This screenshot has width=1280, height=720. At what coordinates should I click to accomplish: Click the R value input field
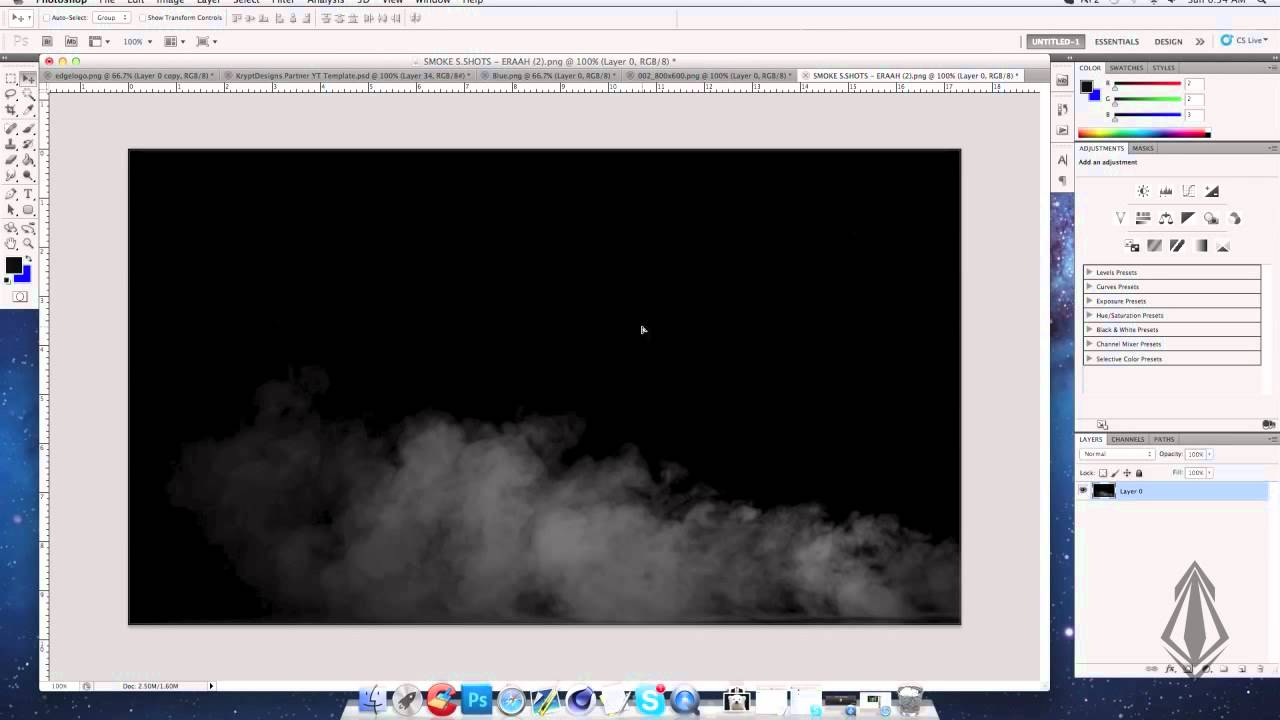point(1195,84)
